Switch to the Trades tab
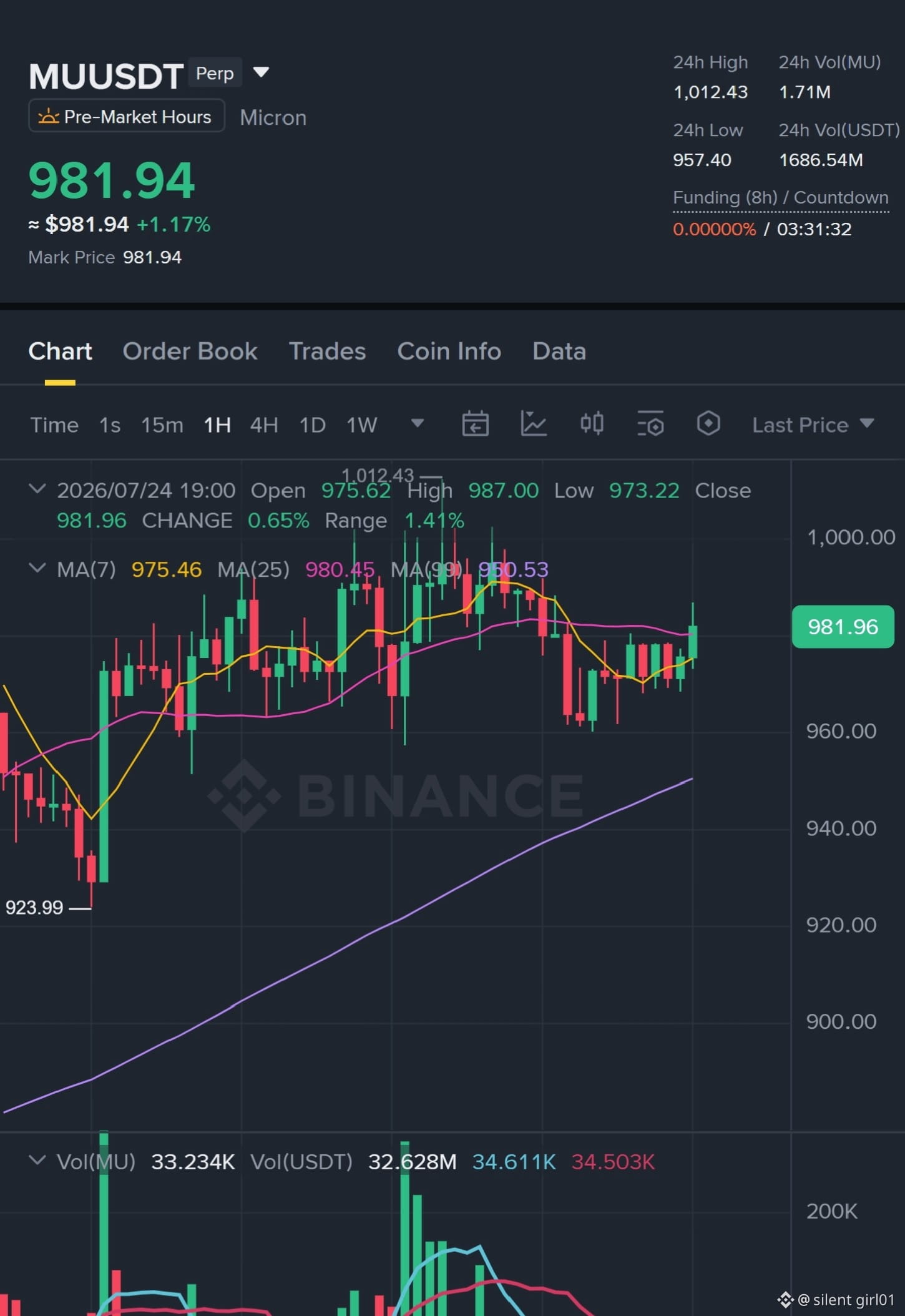Image resolution: width=905 pixels, height=1316 pixels. (x=327, y=351)
